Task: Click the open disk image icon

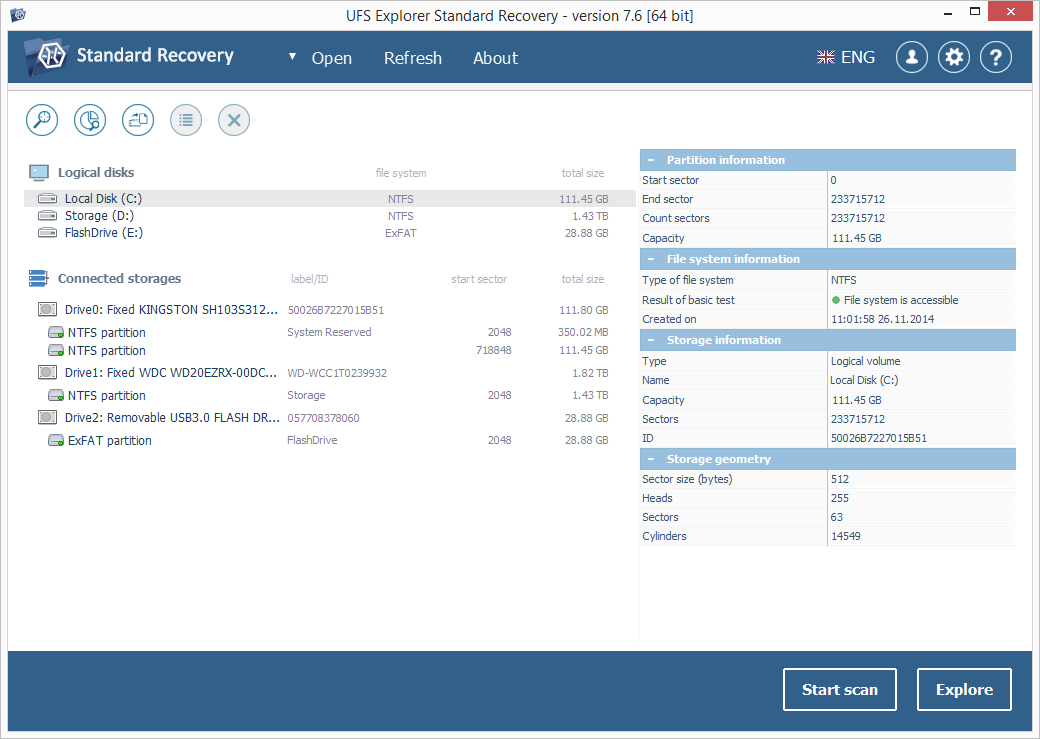Action: [138, 120]
